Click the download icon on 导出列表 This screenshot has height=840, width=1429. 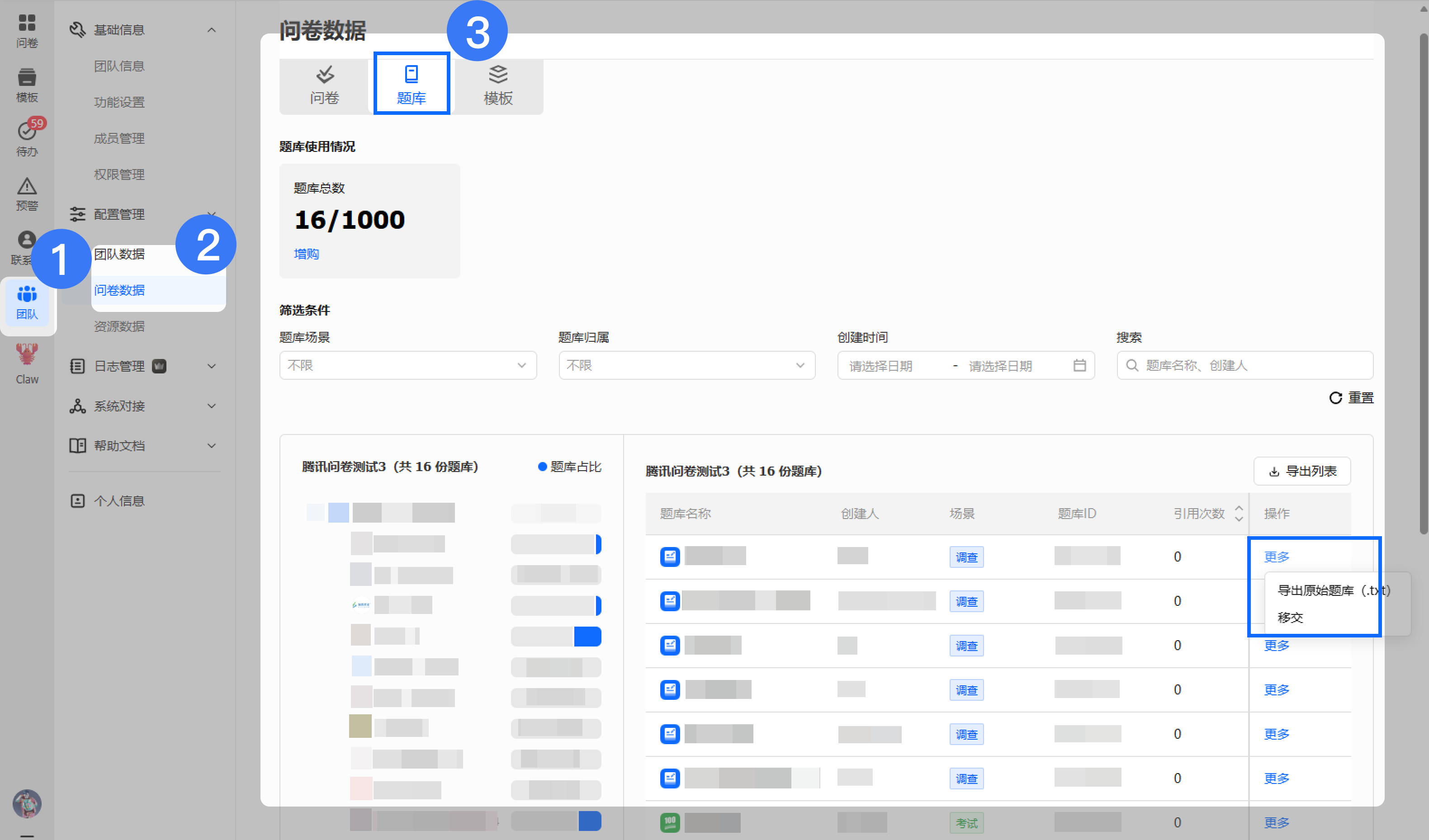coord(1273,472)
